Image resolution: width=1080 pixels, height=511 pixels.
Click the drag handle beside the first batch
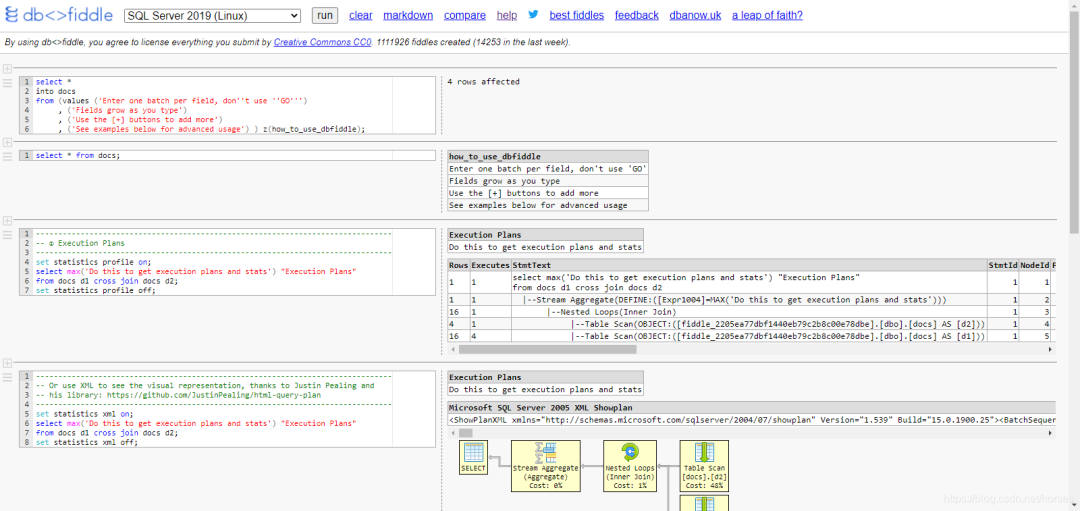7,83
